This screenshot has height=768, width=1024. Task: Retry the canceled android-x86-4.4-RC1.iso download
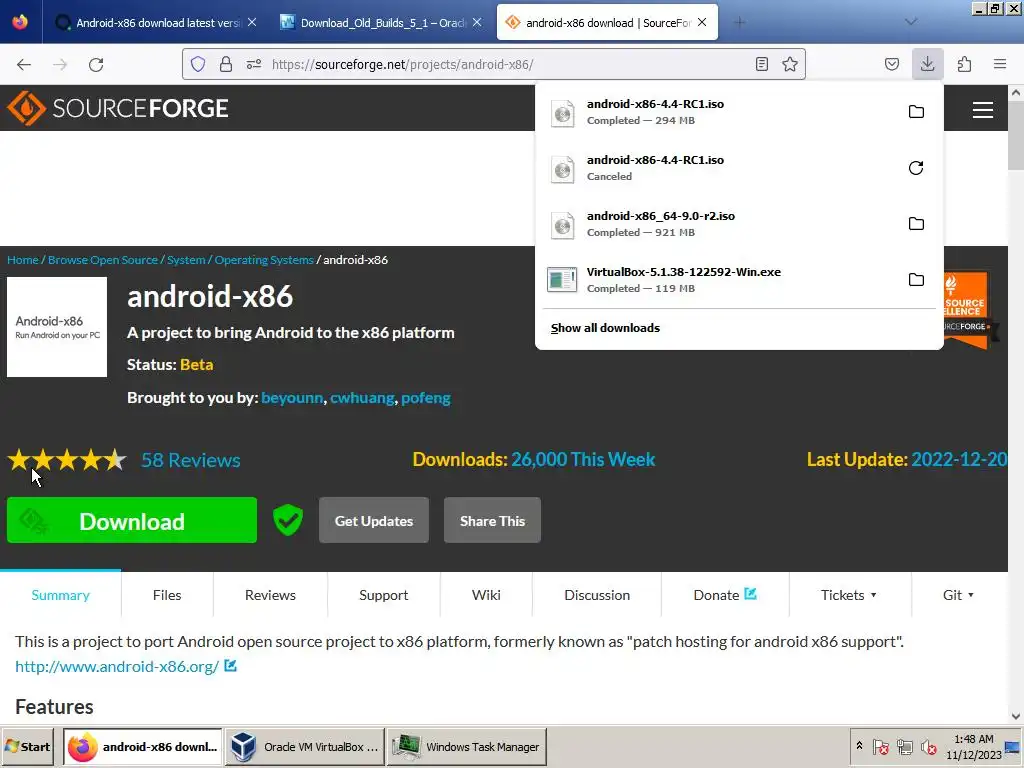tap(916, 168)
